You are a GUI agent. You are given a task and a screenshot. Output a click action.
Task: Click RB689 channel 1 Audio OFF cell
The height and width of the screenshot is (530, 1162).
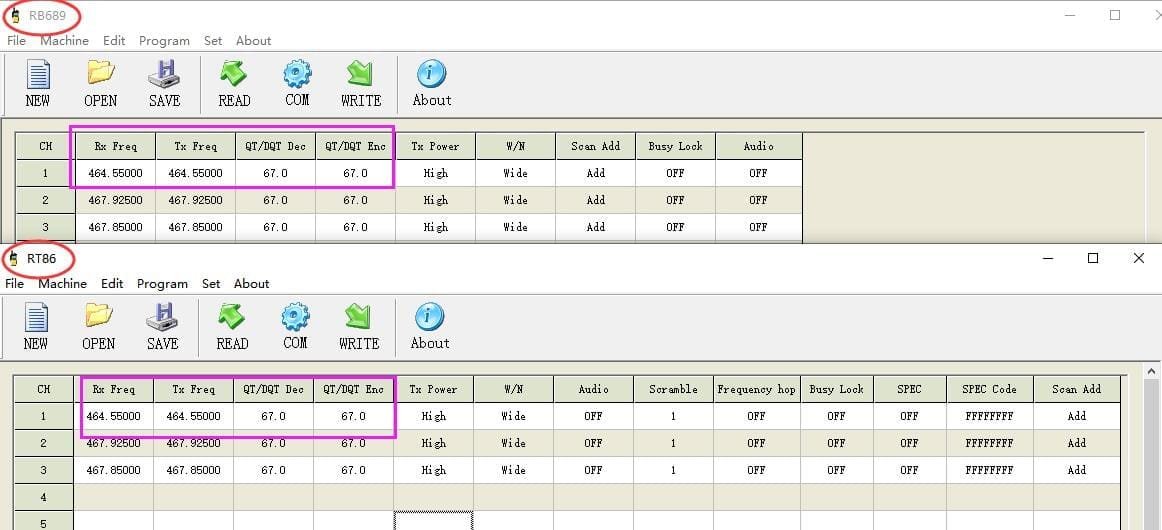click(759, 173)
